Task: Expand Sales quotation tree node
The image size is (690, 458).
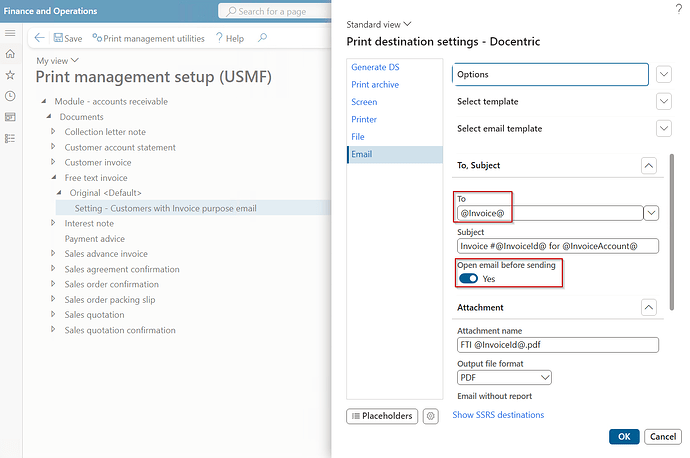Action: [53, 314]
